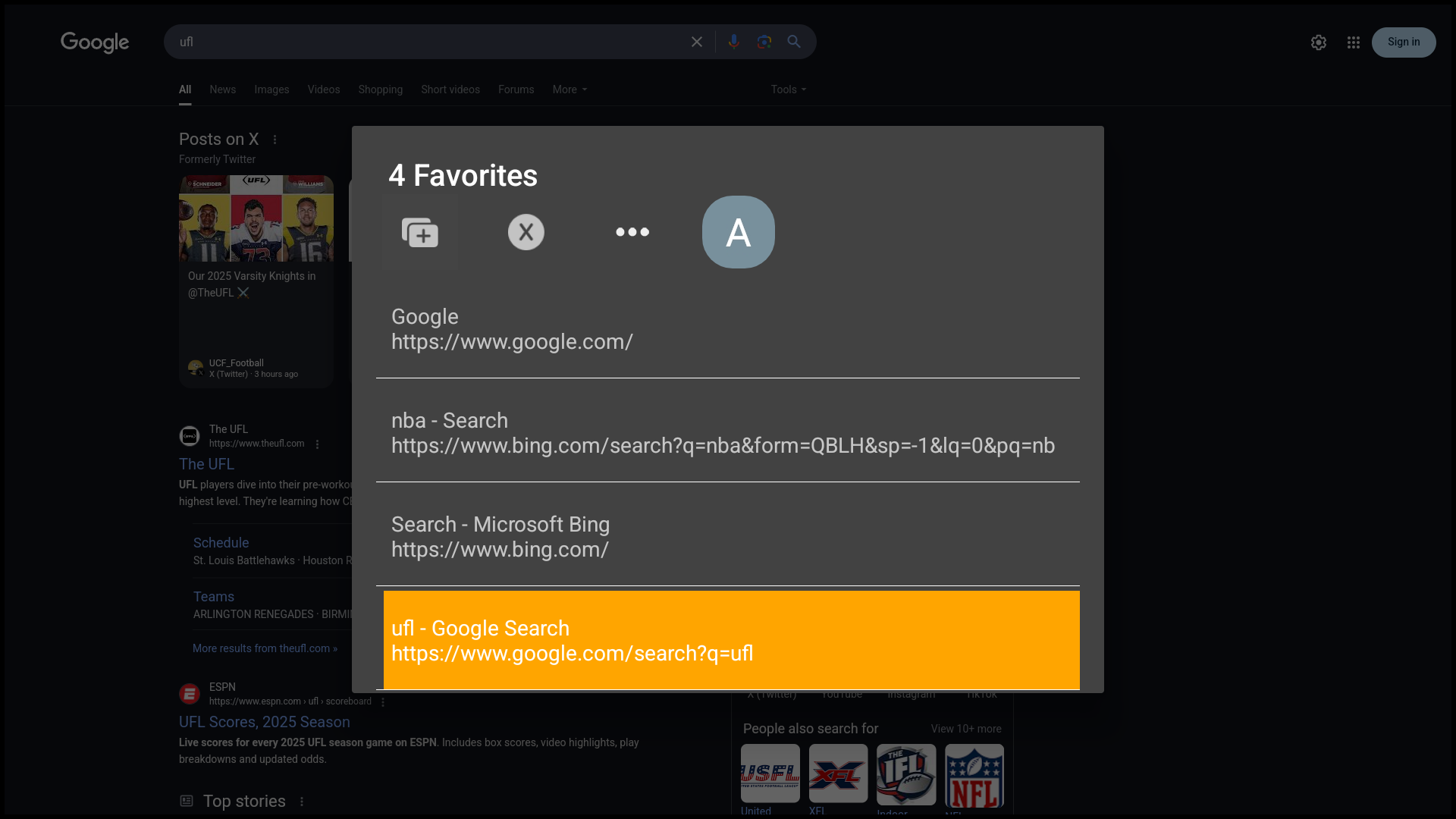Open Our 2025 Varsity Knights post text

[252, 284]
